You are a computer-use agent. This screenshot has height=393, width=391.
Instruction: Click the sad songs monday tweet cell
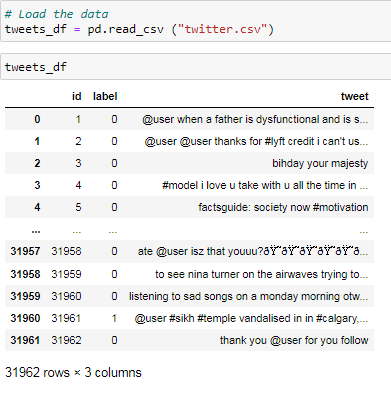click(x=249, y=296)
